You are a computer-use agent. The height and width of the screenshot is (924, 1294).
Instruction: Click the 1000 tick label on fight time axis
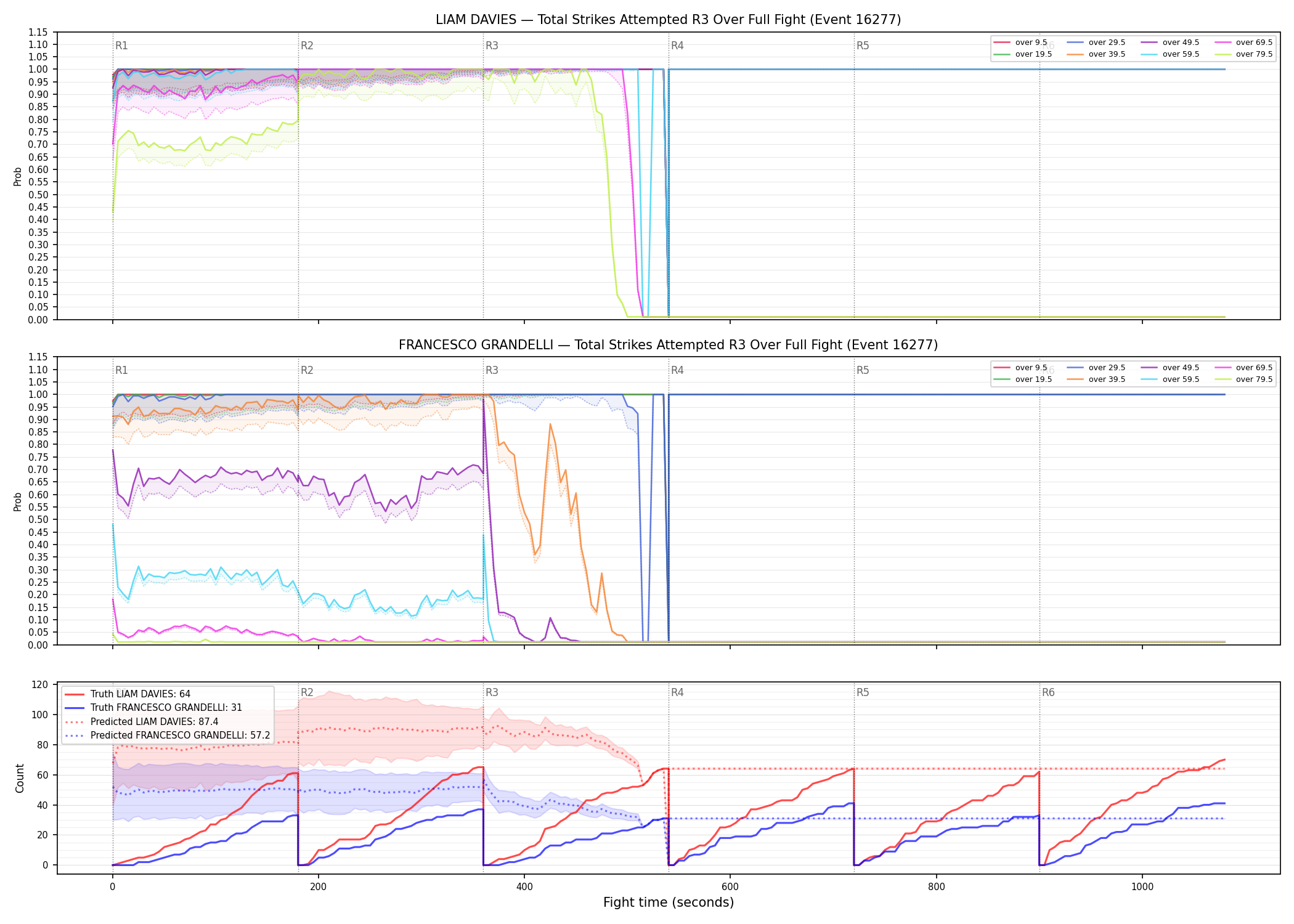(1142, 887)
